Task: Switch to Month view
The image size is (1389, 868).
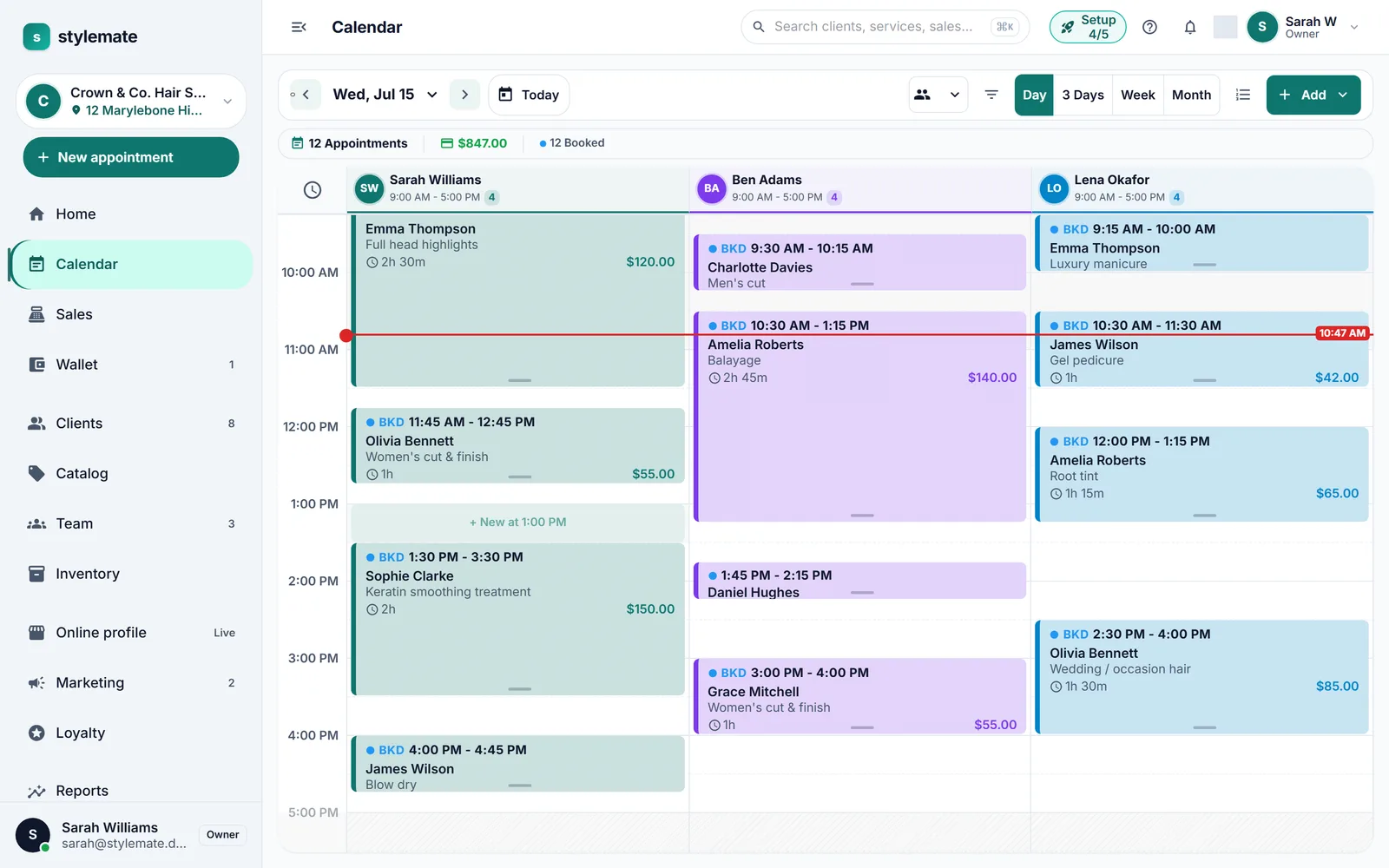Action: click(1191, 95)
